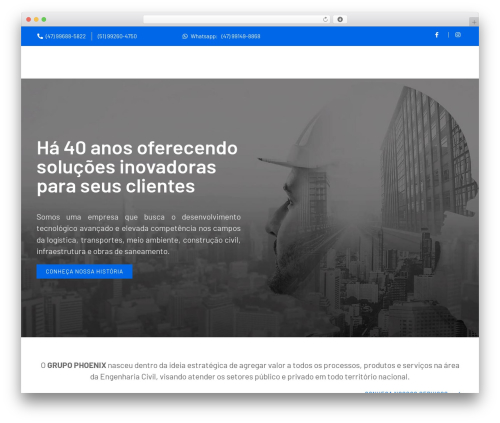The image size is (500, 423).
Task: Call the (47) phone number beside the handset icon
Action: point(65,36)
